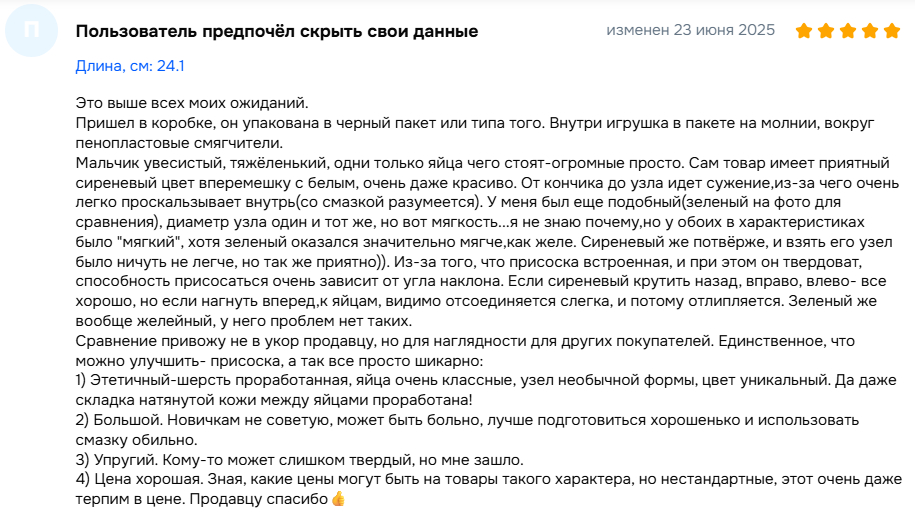
Task: Click the name "Пользователь предпочёл скрыть свои данные"
Action: pos(277,31)
